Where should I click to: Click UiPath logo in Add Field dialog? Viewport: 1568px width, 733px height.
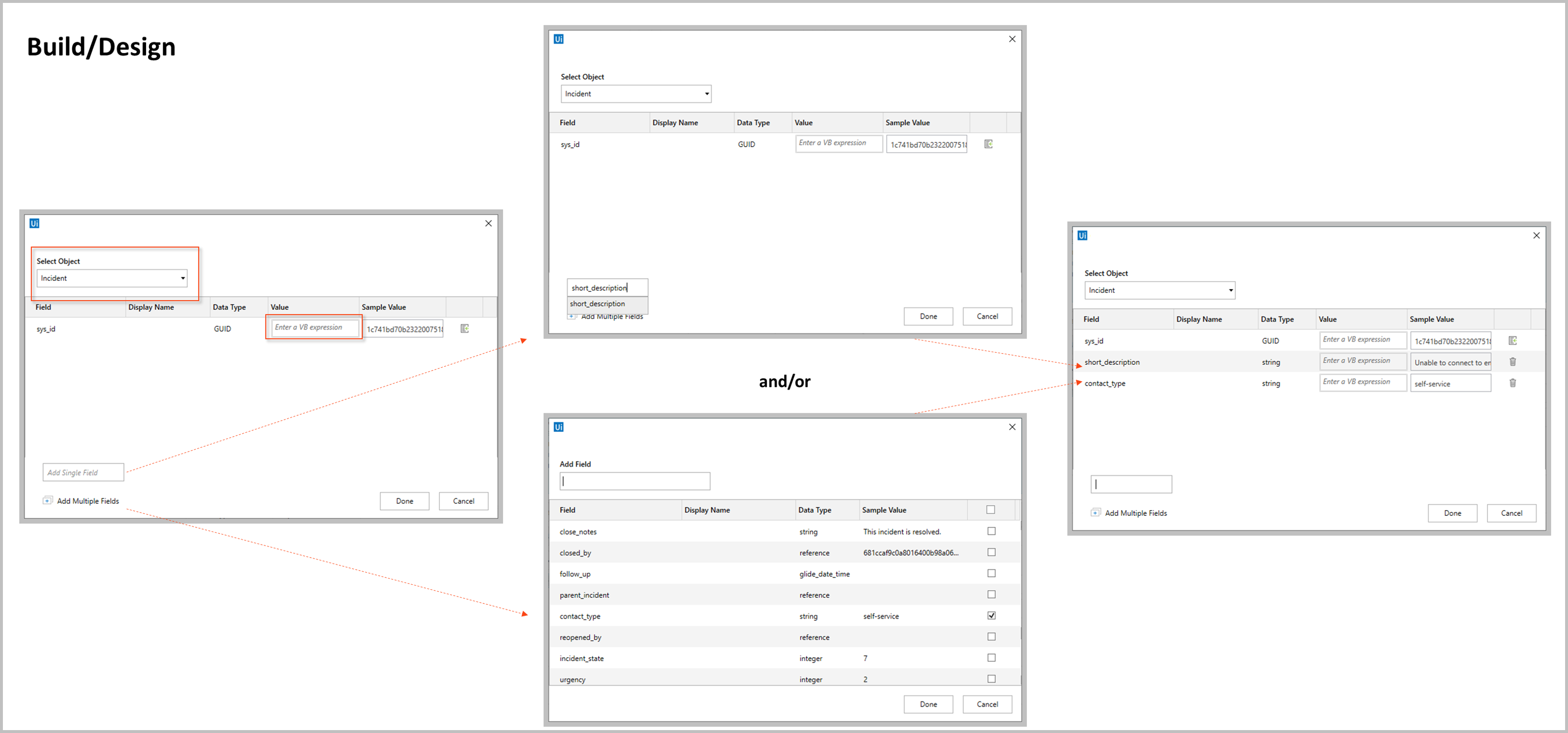[x=558, y=427]
